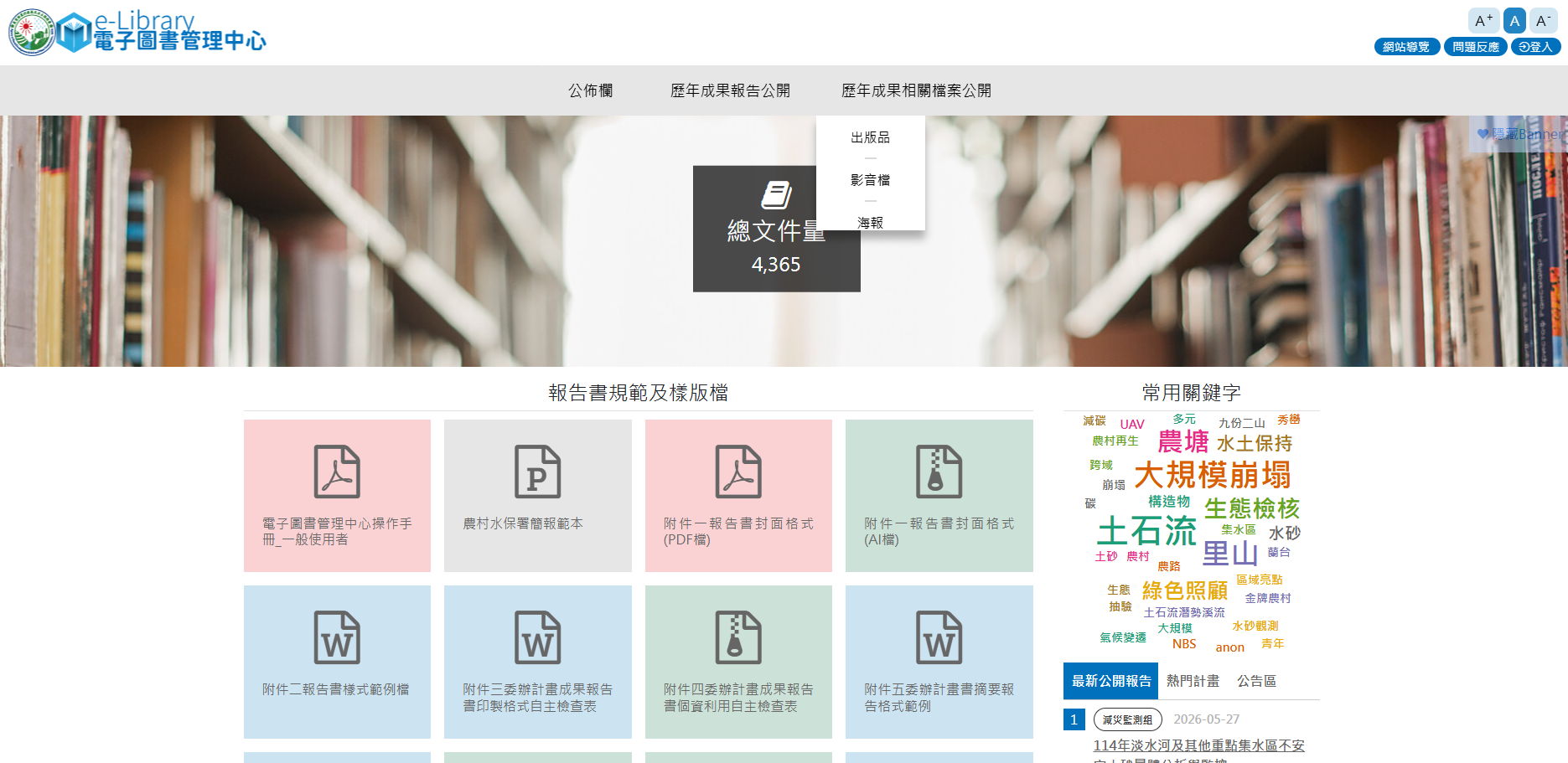This screenshot has height=763, width=1568.
Task: Select 影音檔 from the dropdown
Action: point(871,180)
